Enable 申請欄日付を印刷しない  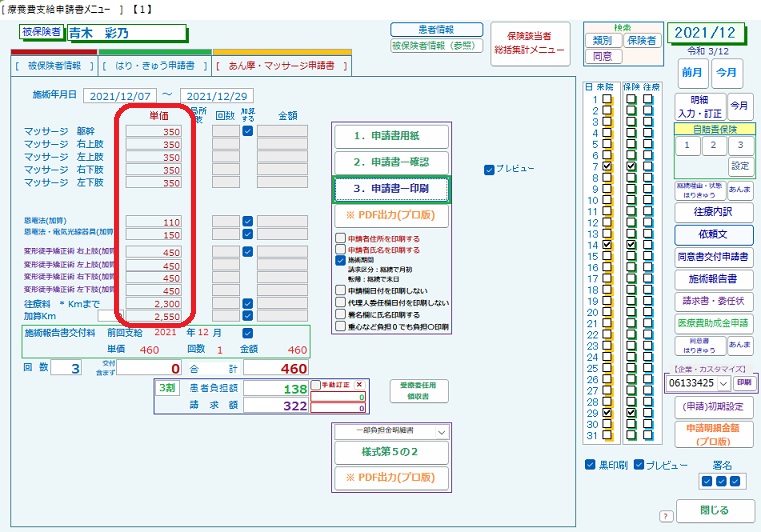coord(340,290)
